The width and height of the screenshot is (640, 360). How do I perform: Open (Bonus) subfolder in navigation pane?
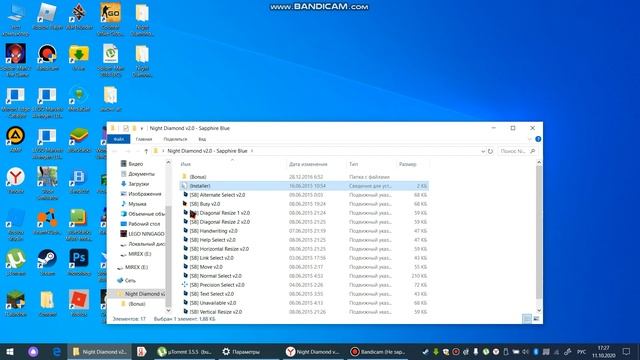coord(137,304)
